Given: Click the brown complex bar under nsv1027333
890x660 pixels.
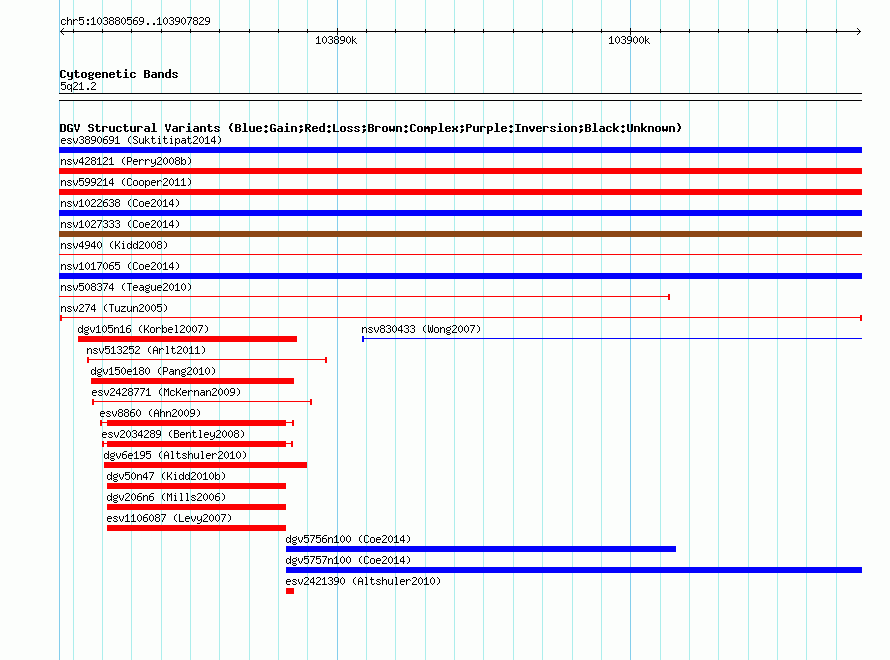Looking at the screenshot, I should click(460, 234).
